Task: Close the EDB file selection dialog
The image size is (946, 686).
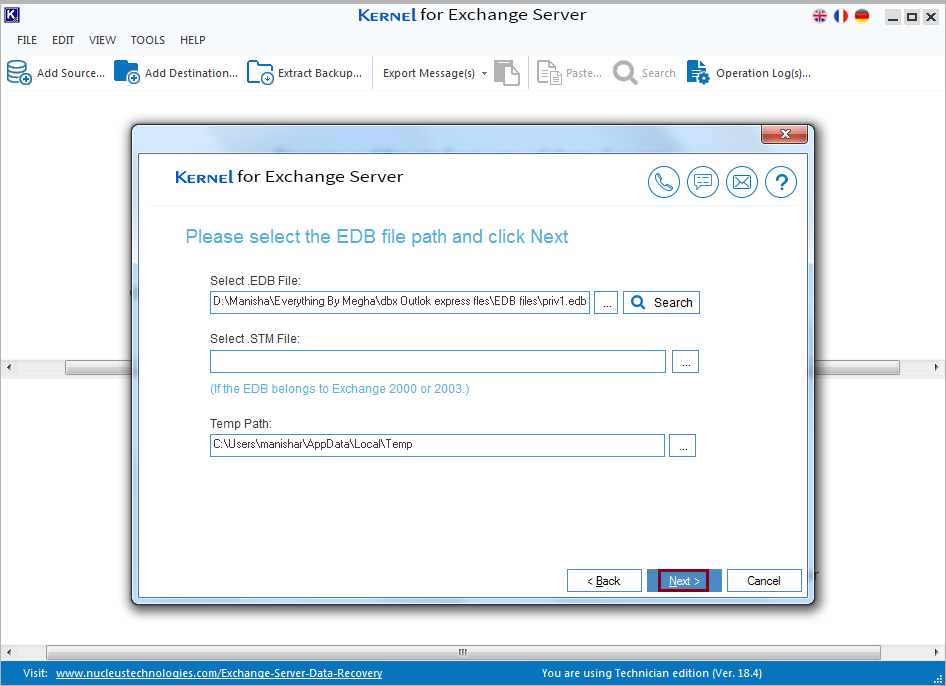Action: (x=784, y=134)
